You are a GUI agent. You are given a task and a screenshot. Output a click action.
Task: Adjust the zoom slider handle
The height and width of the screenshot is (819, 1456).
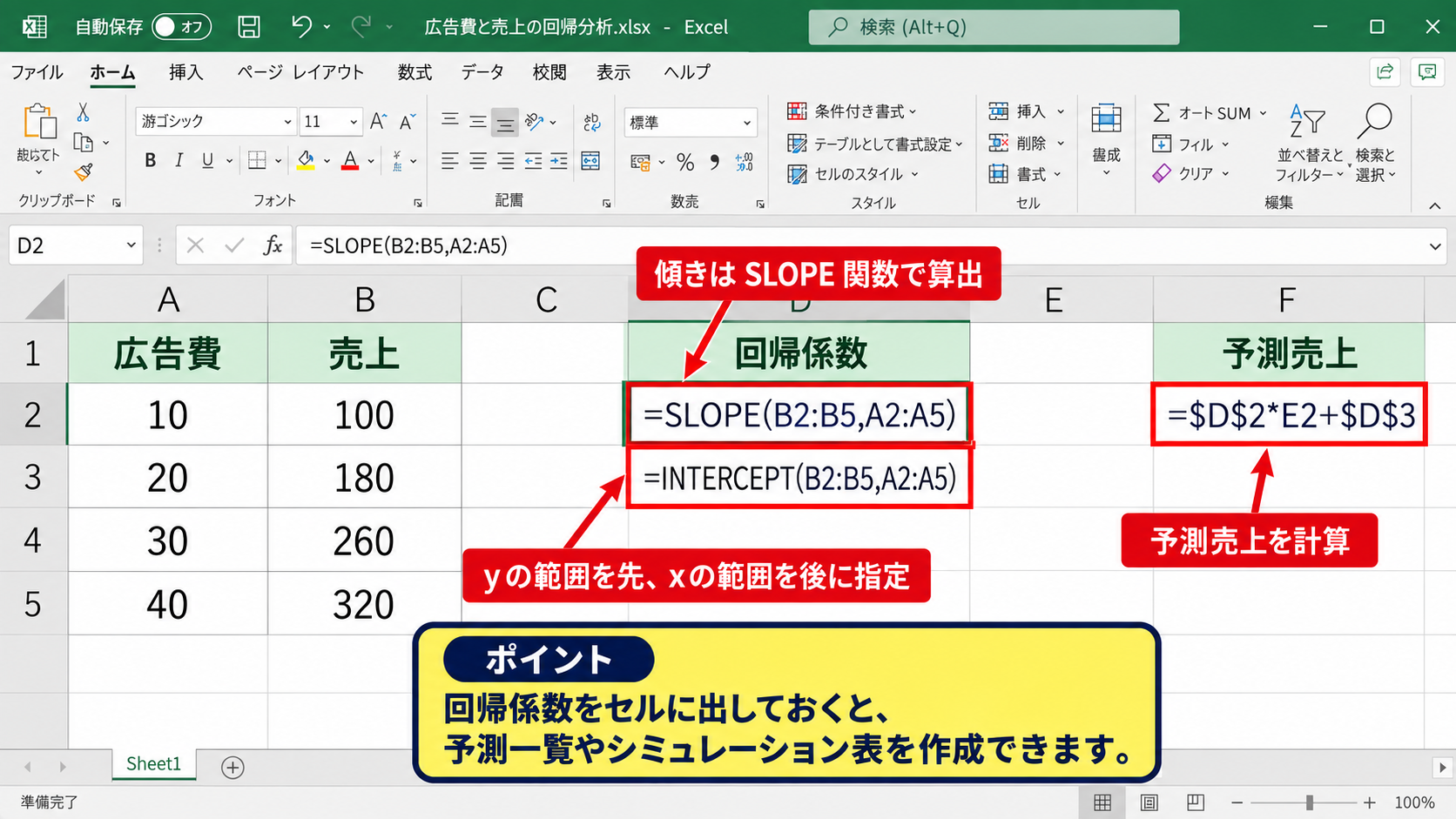pos(1310,802)
